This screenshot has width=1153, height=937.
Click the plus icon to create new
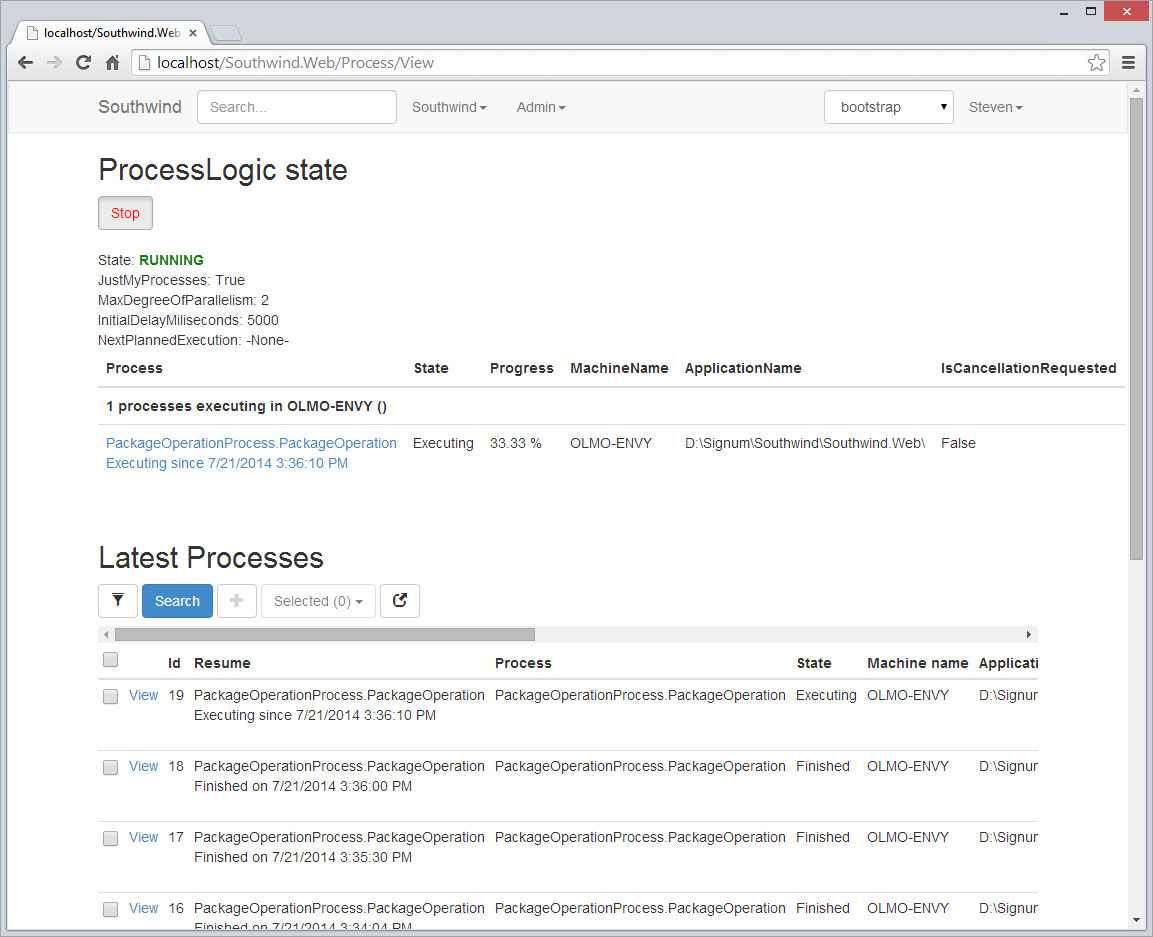click(x=237, y=601)
